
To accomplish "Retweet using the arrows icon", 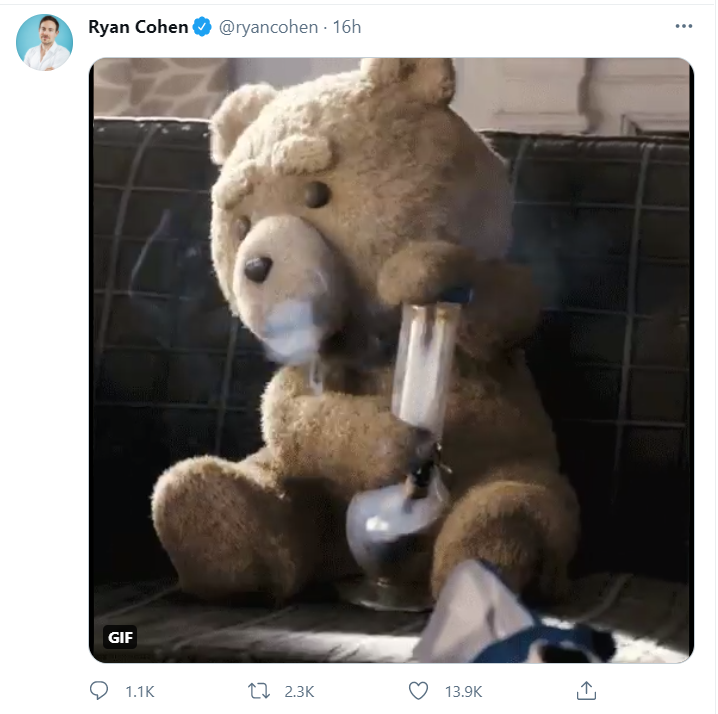I will point(259,691).
